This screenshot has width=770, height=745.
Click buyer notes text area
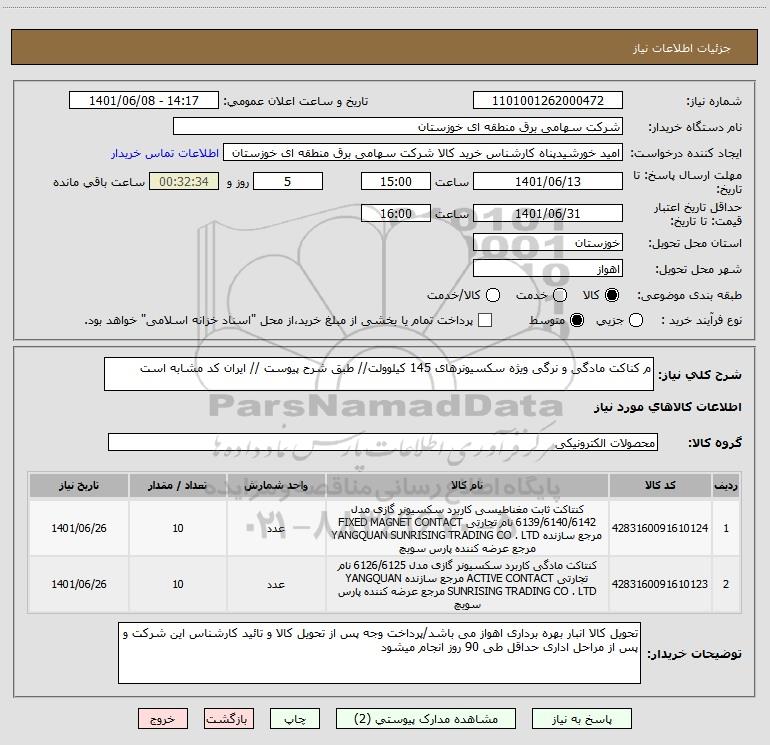pos(379,653)
